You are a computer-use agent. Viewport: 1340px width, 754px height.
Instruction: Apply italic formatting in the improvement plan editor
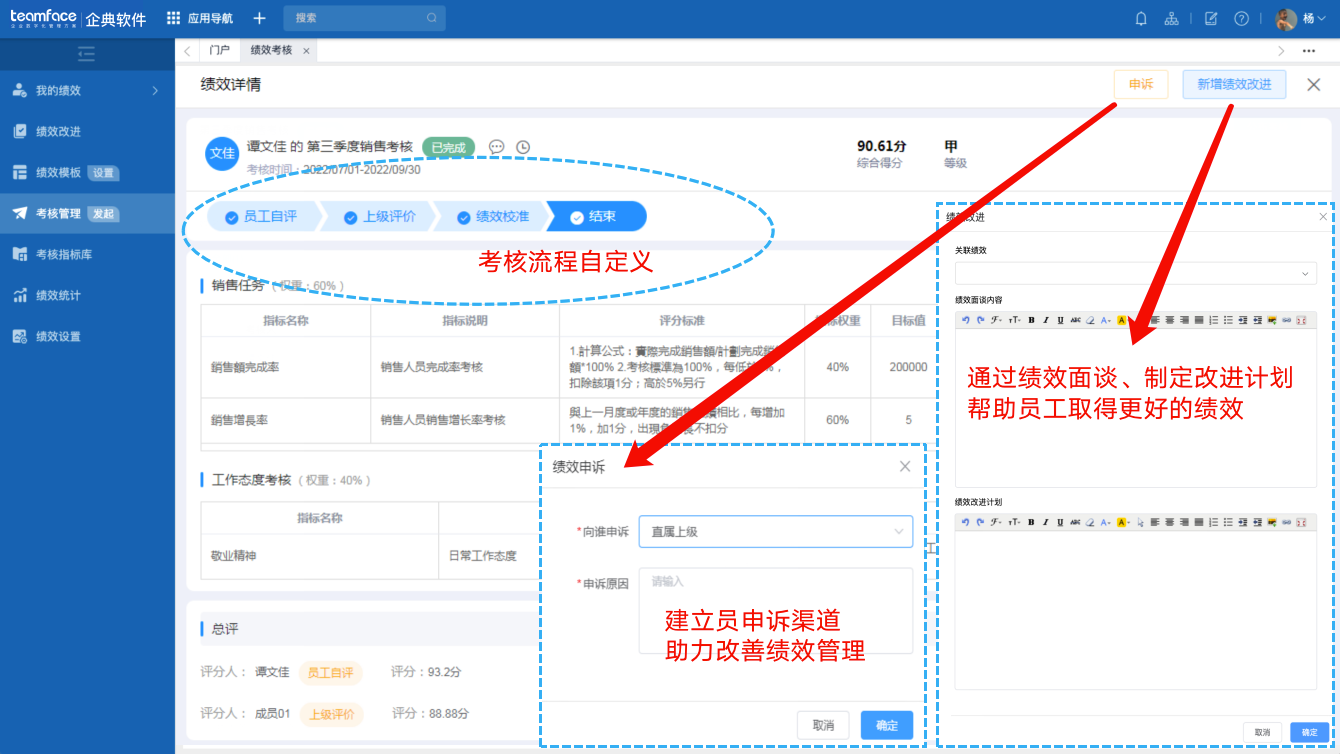click(x=1046, y=521)
